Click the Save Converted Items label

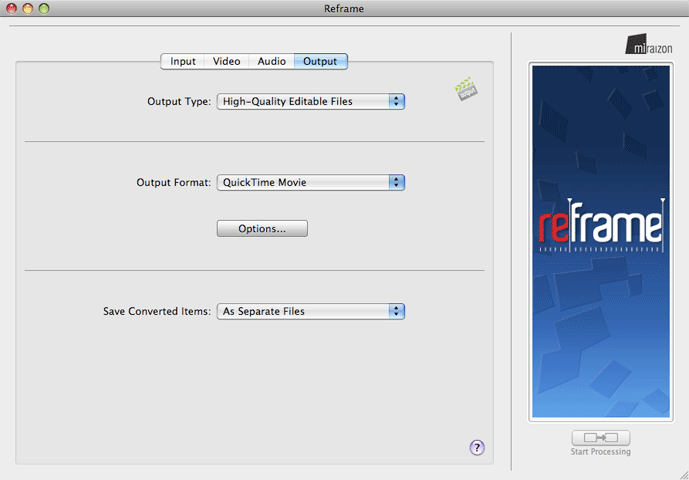pyautogui.click(x=157, y=311)
